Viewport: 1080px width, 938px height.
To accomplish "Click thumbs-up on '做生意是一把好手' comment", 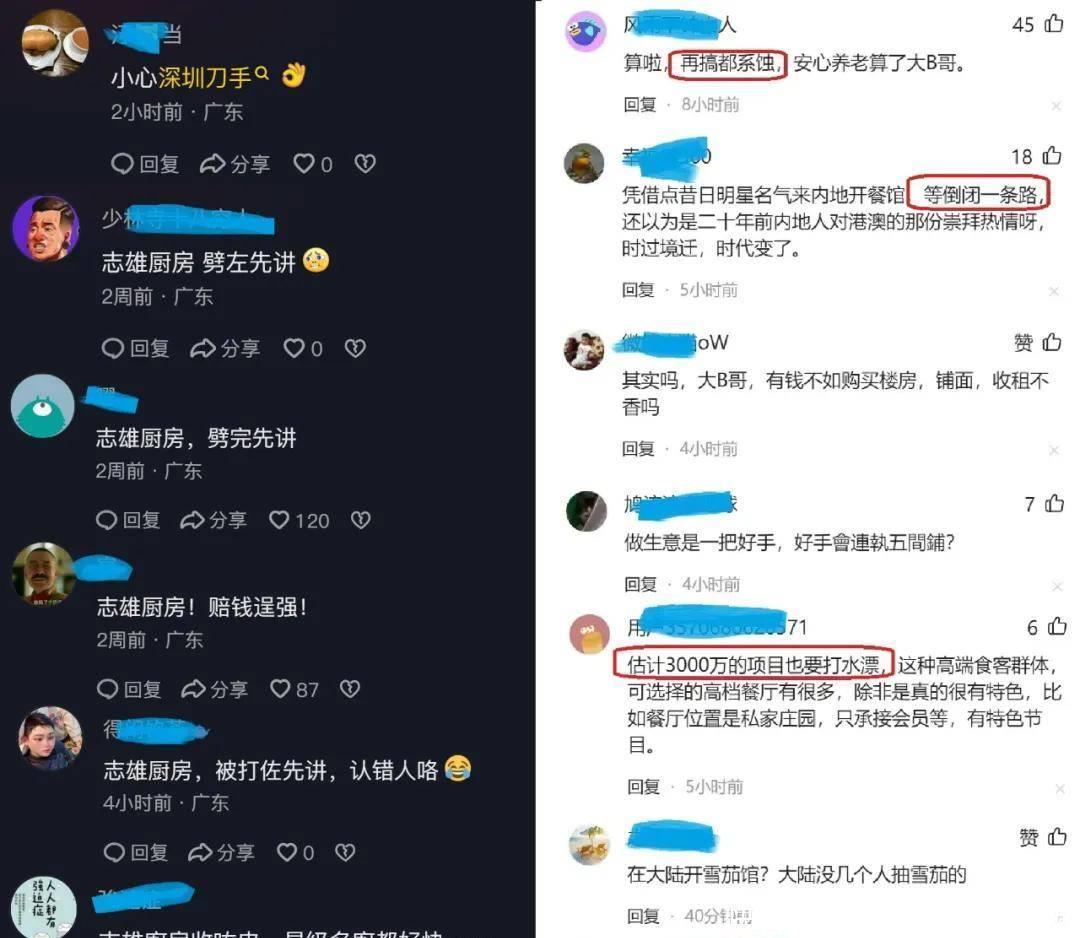I will pyautogui.click(x=1055, y=503).
